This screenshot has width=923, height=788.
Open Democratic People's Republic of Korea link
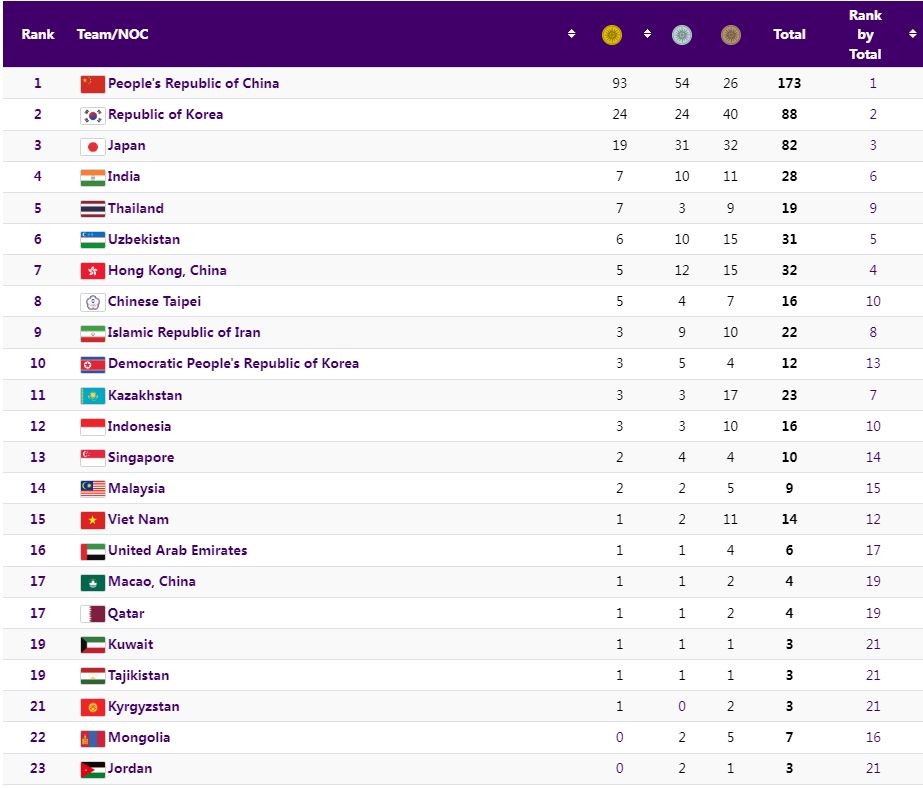click(233, 363)
